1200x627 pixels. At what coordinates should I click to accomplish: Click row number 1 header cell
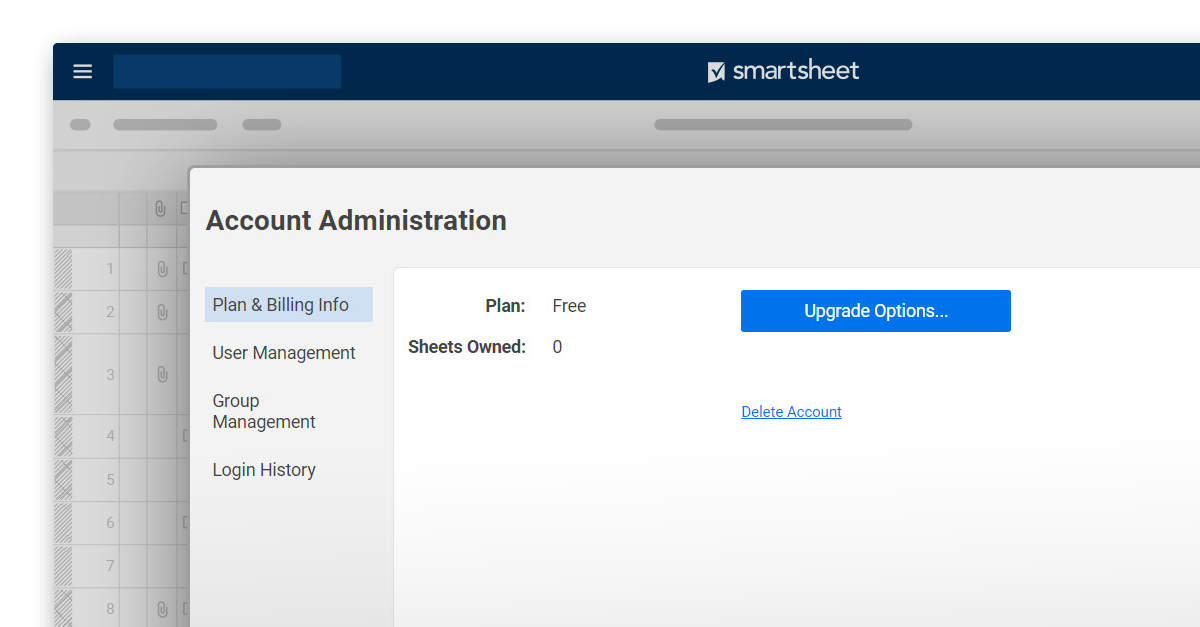[x=110, y=269]
